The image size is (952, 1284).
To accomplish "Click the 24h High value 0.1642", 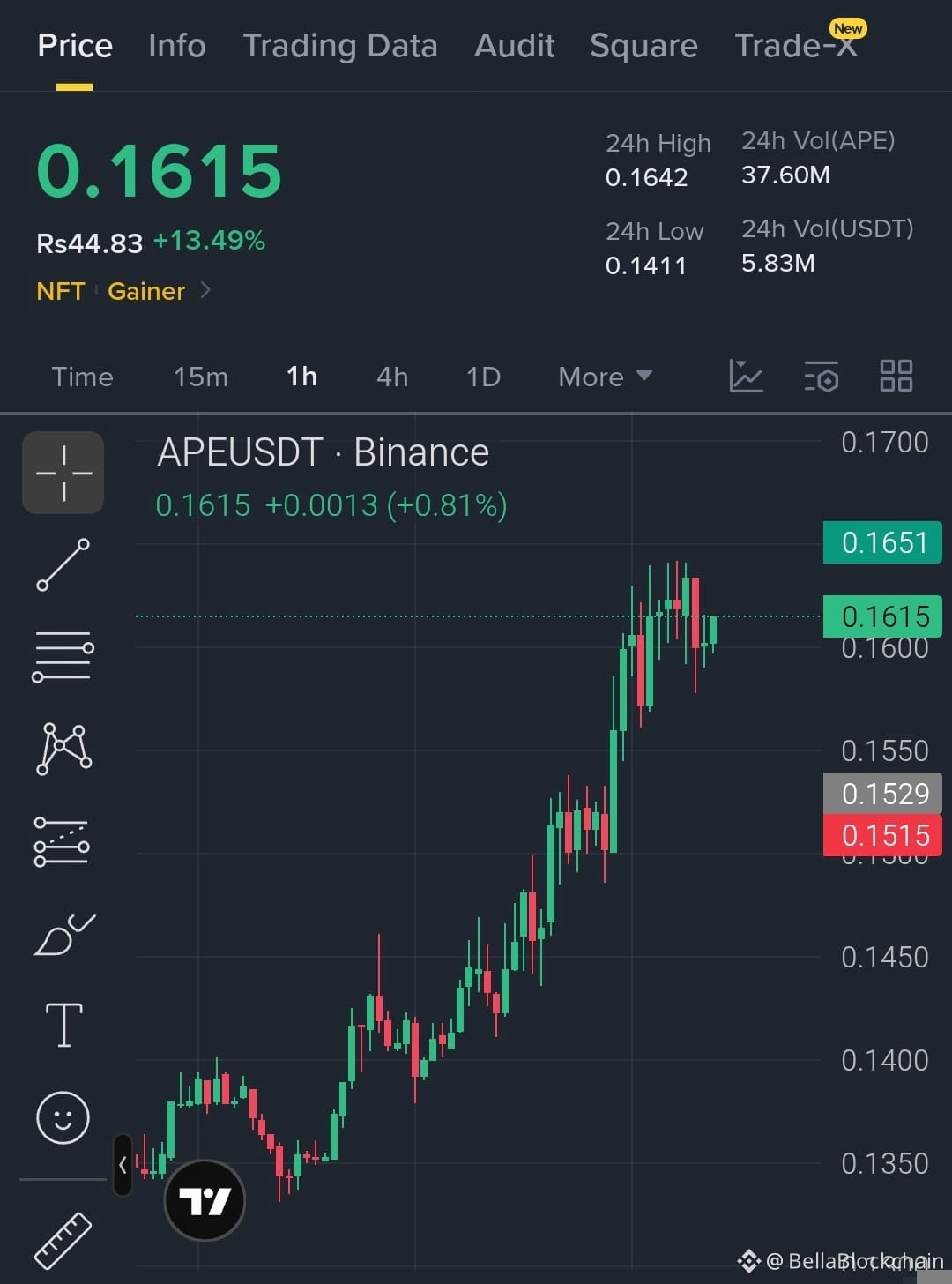I will tap(646, 177).
